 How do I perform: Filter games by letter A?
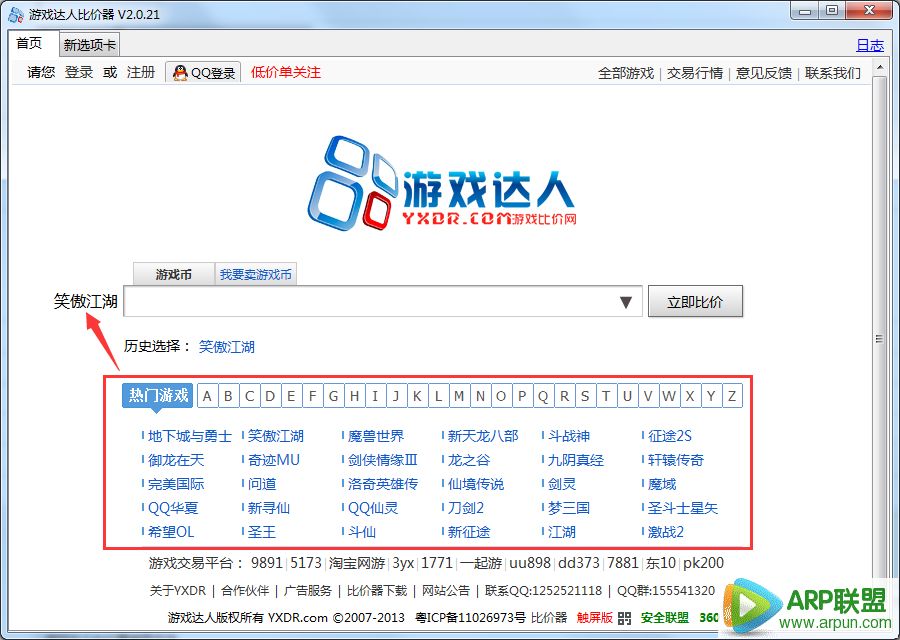[207, 396]
